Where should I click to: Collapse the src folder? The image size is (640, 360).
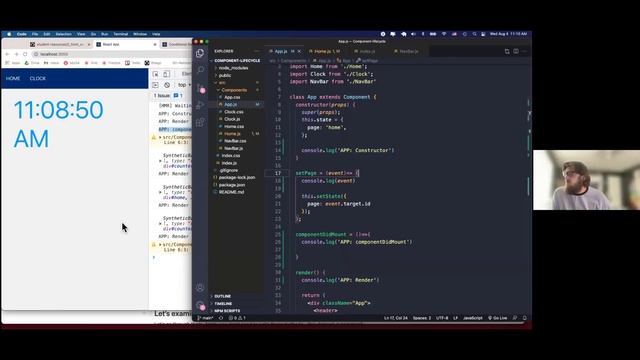click(222, 83)
